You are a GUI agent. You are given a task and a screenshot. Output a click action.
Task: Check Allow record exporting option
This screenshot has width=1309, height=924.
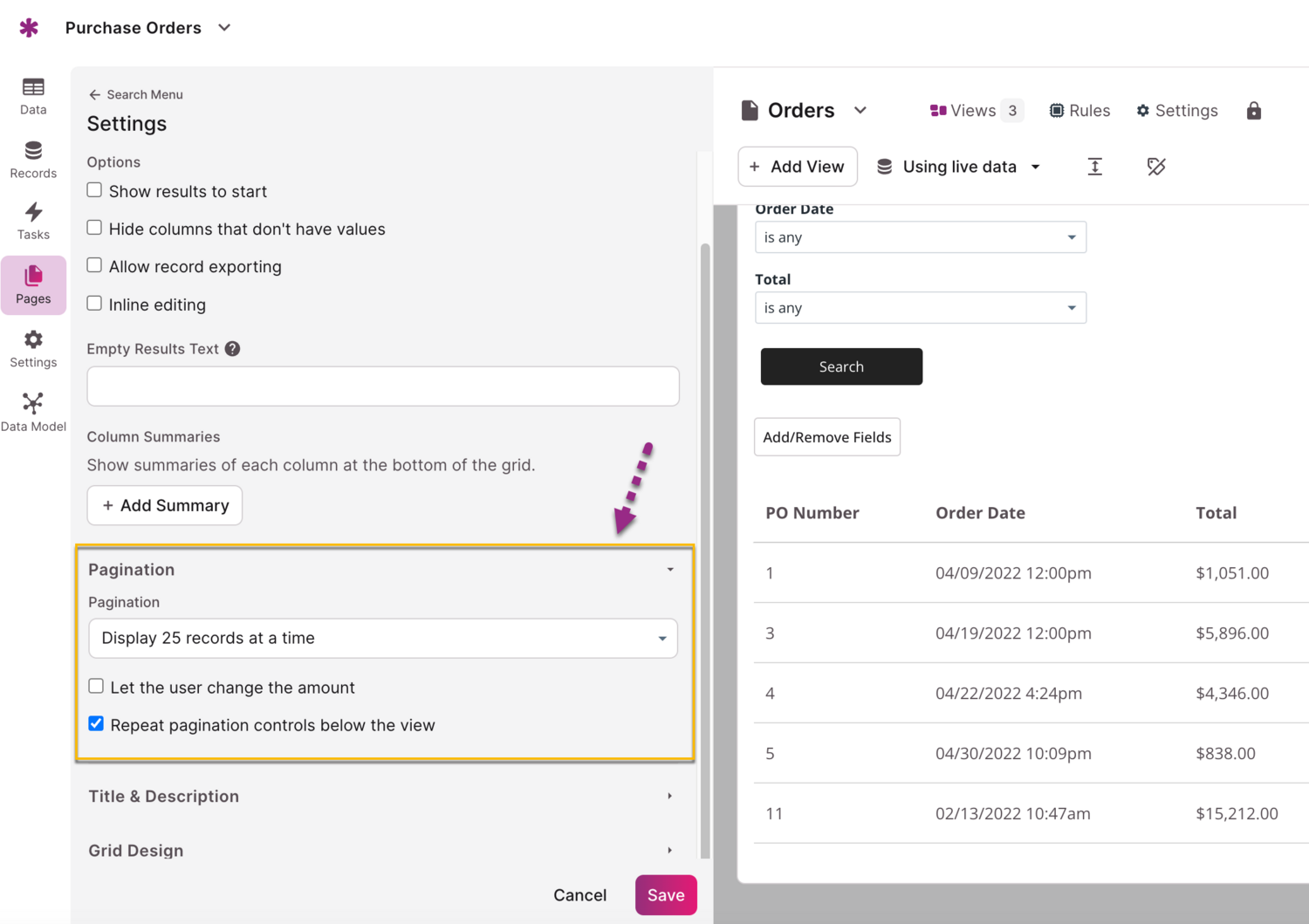[95, 266]
